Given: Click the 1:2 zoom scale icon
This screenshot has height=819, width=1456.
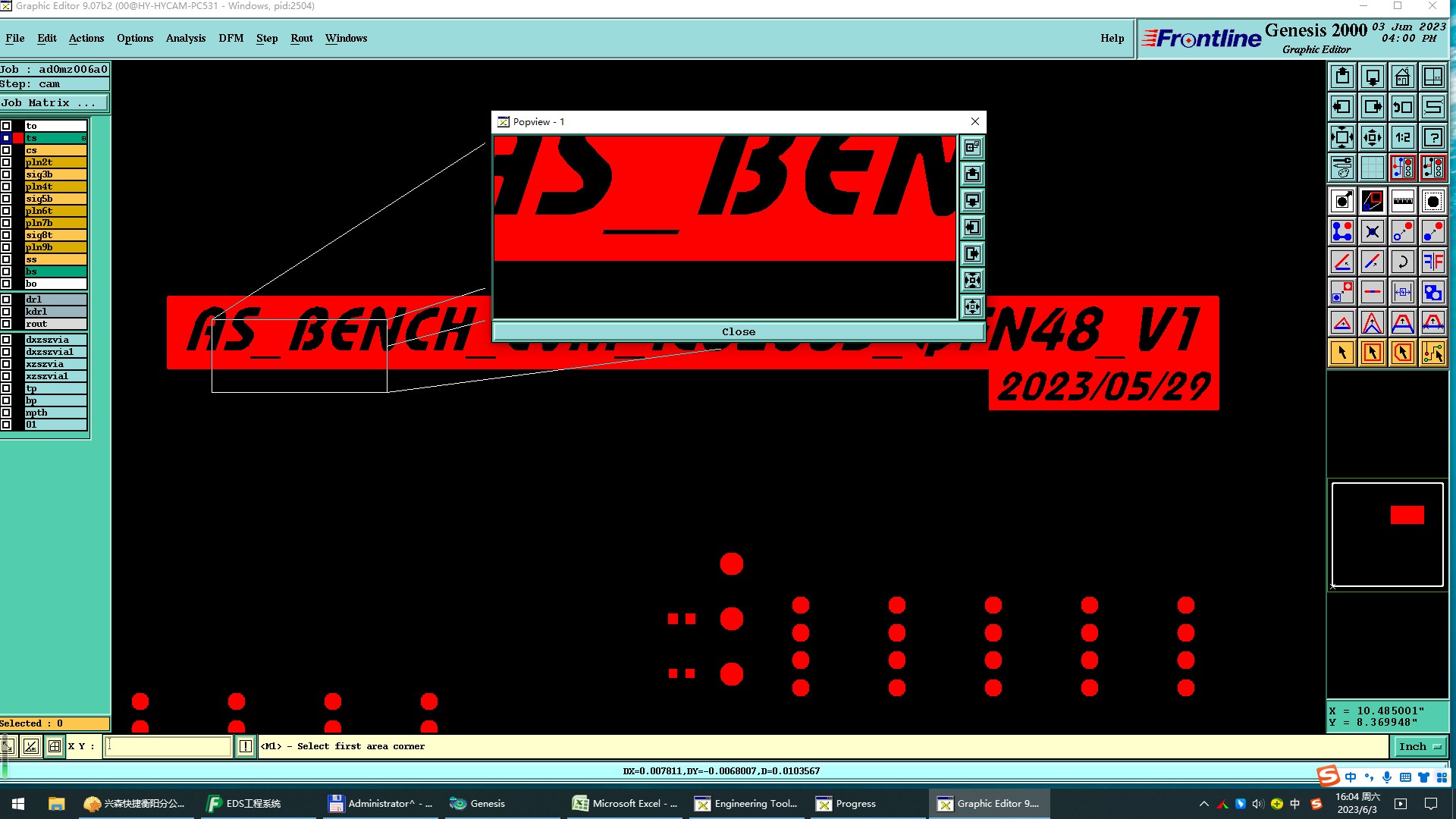Looking at the screenshot, I should [1402, 137].
